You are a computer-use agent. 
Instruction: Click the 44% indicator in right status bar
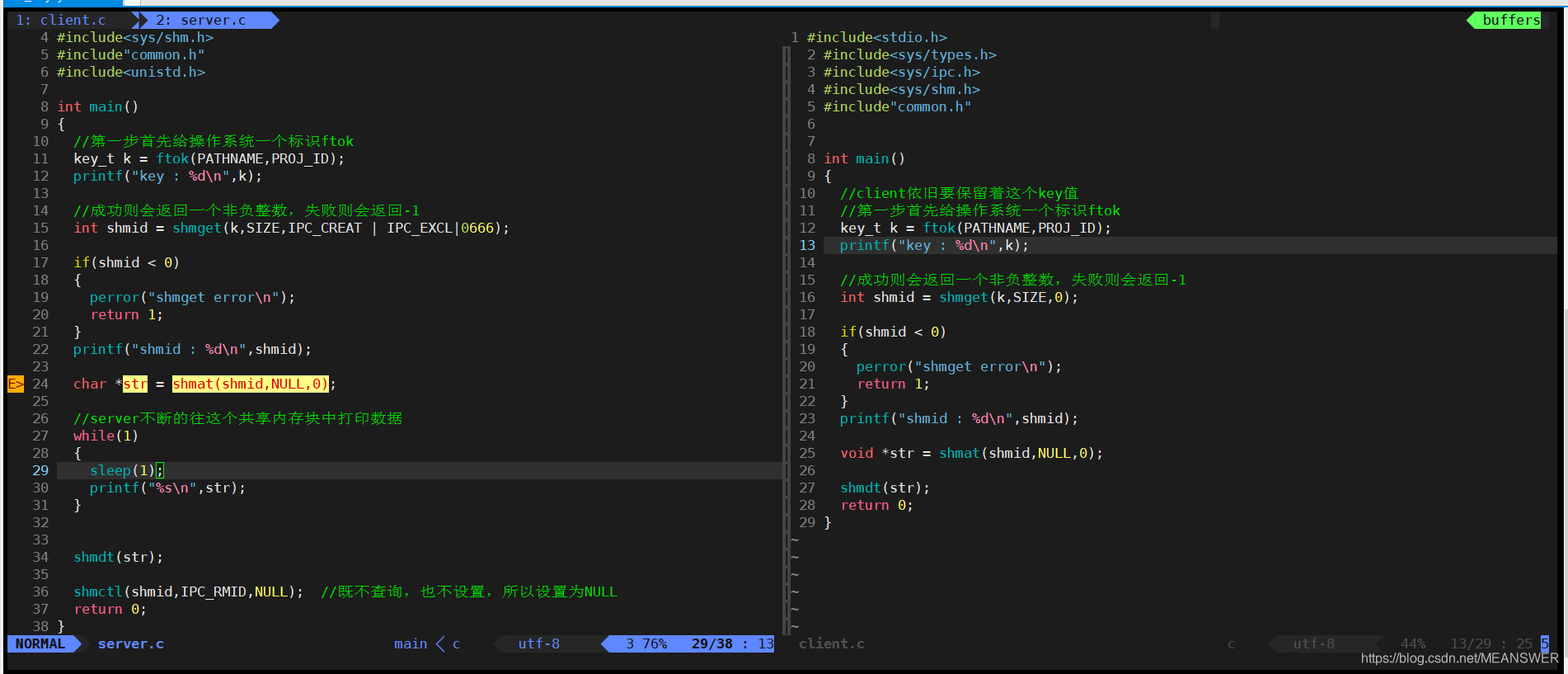pyautogui.click(x=1412, y=643)
